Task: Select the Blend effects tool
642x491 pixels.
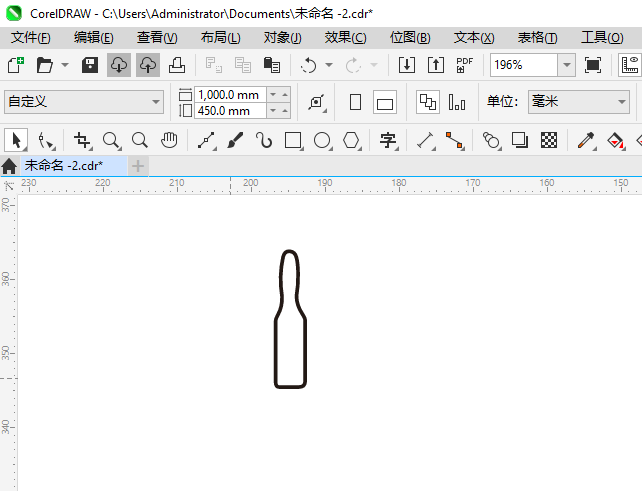Action: tap(491, 140)
